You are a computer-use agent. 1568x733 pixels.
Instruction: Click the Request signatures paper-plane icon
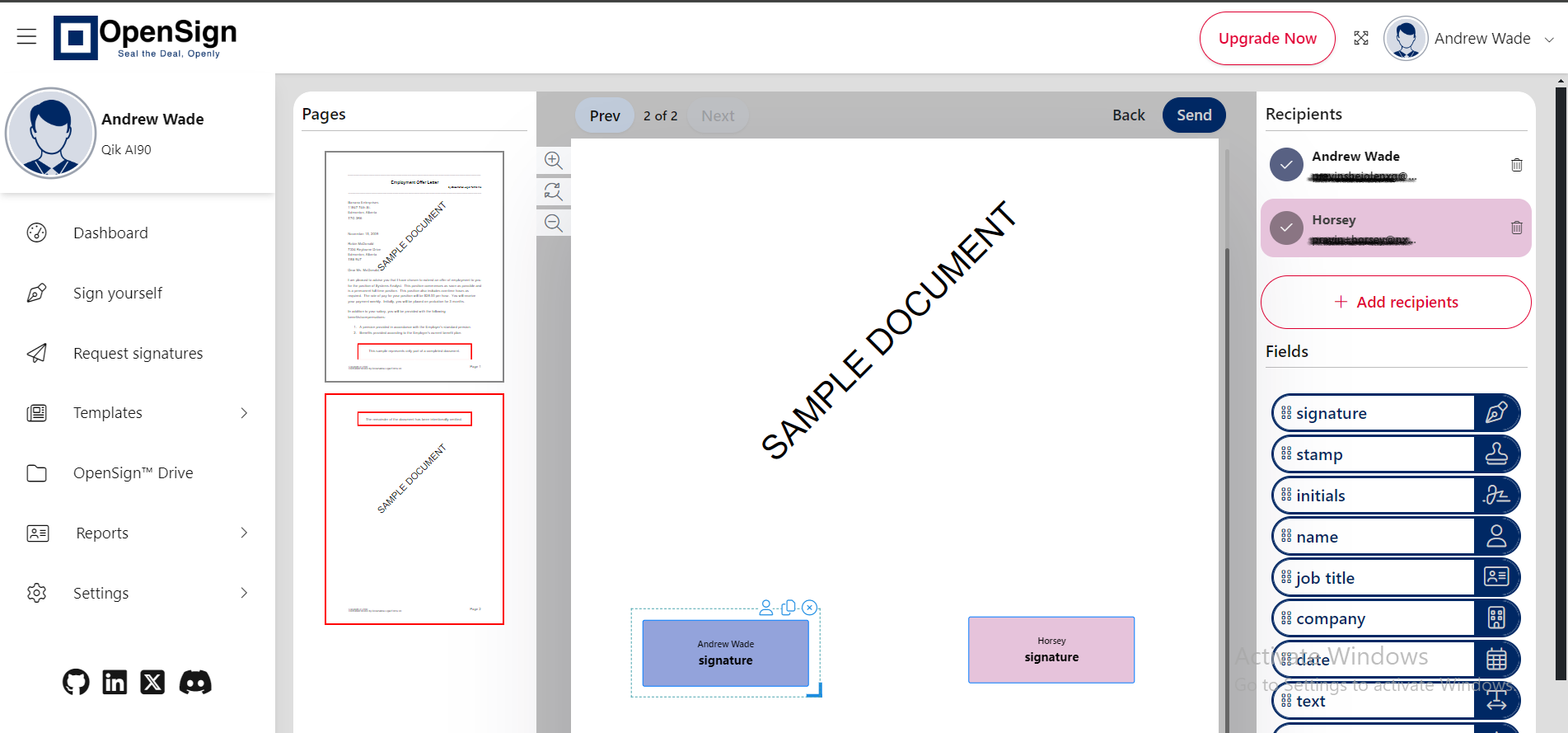(x=37, y=353)
